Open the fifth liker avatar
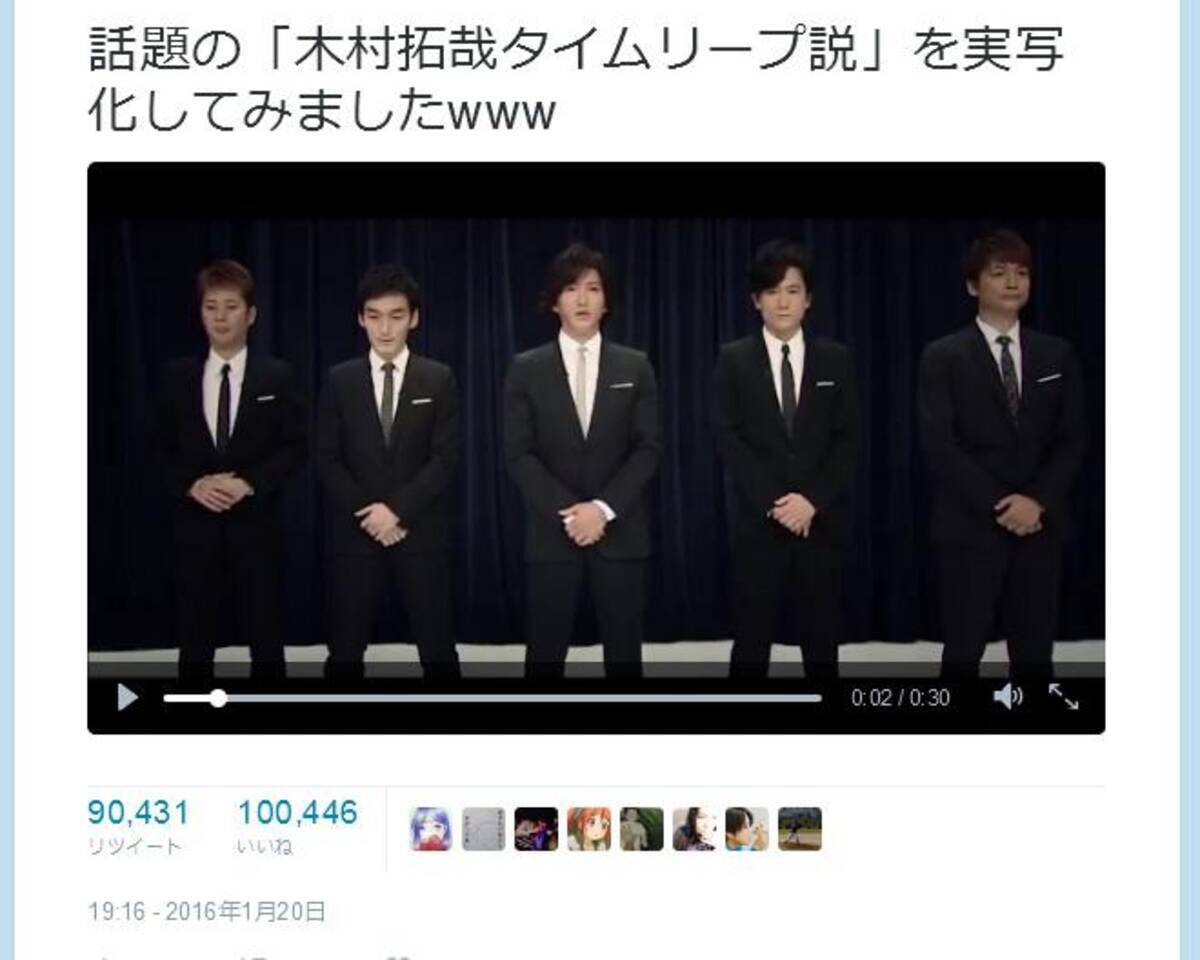Screen dimensions: 1200x960 641,829
